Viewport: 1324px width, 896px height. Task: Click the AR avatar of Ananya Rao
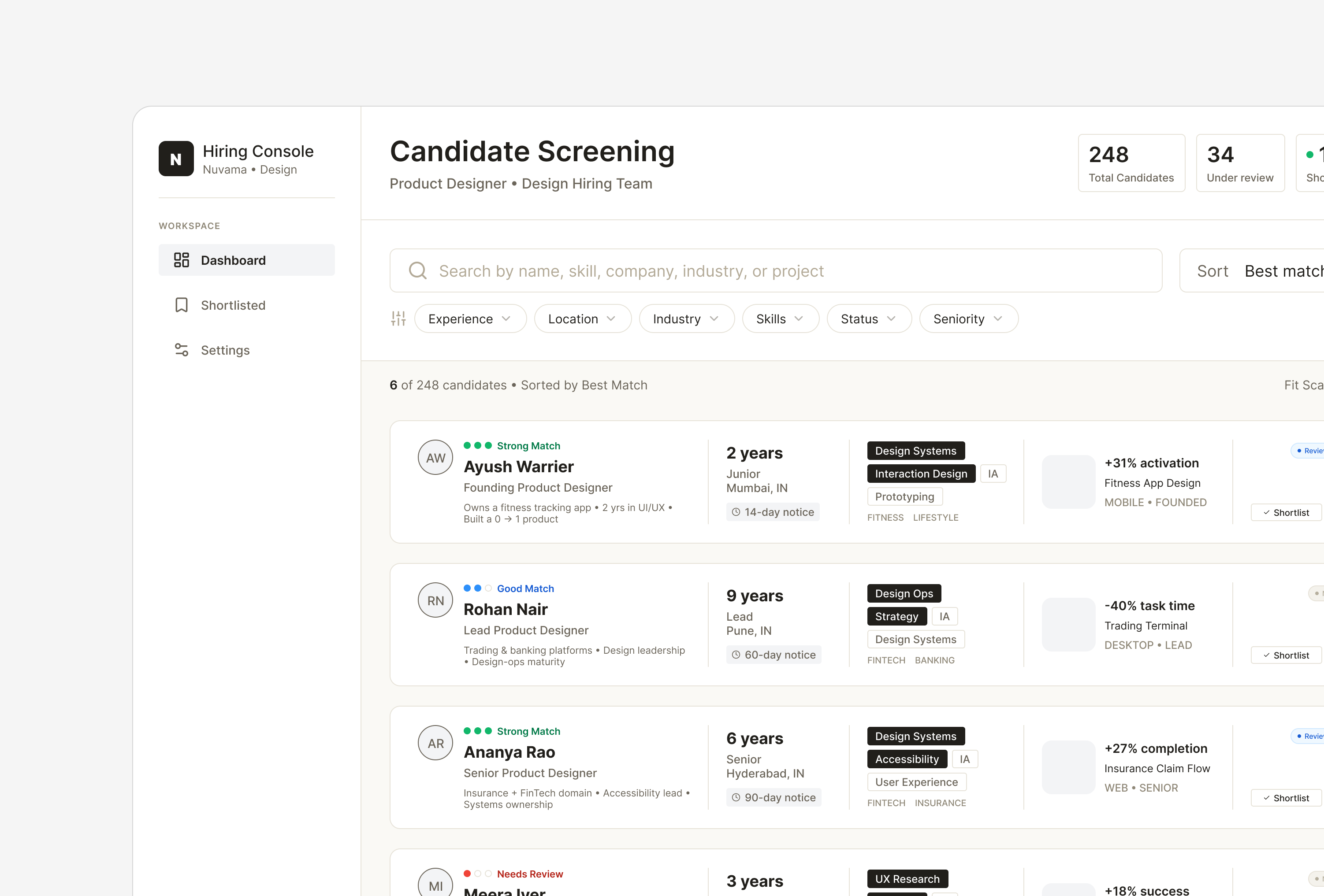[435, 744]
